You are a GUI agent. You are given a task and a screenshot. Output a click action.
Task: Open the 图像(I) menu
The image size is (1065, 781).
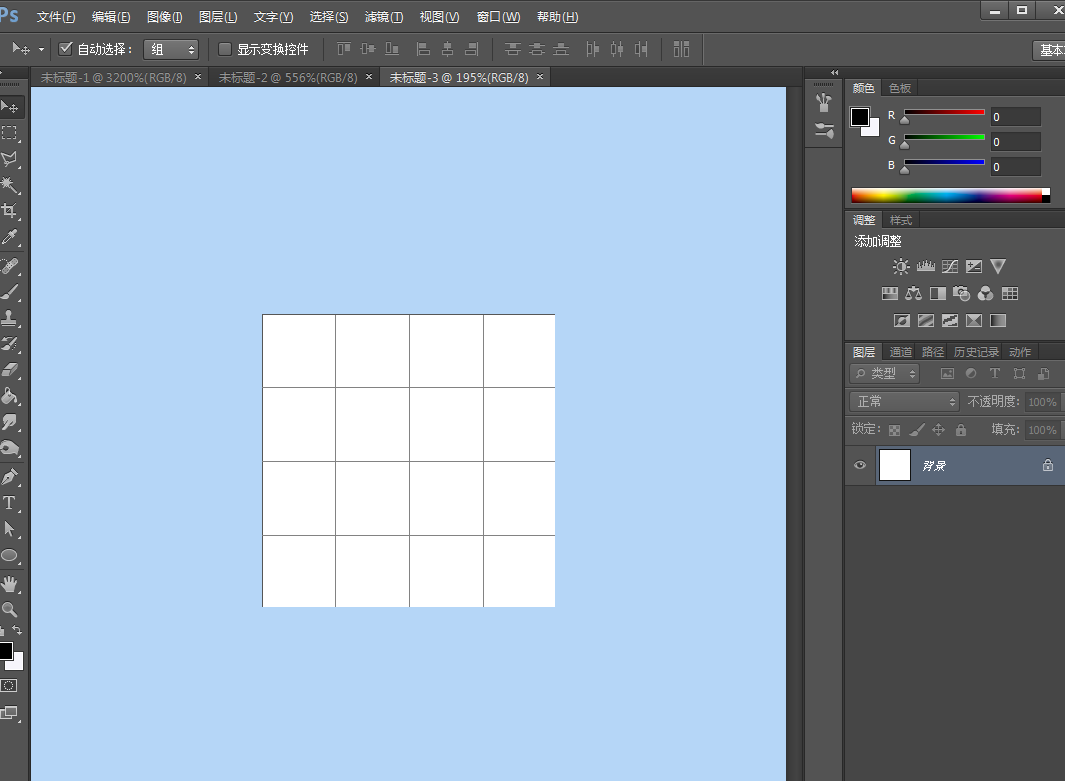[x=164, y=17]
